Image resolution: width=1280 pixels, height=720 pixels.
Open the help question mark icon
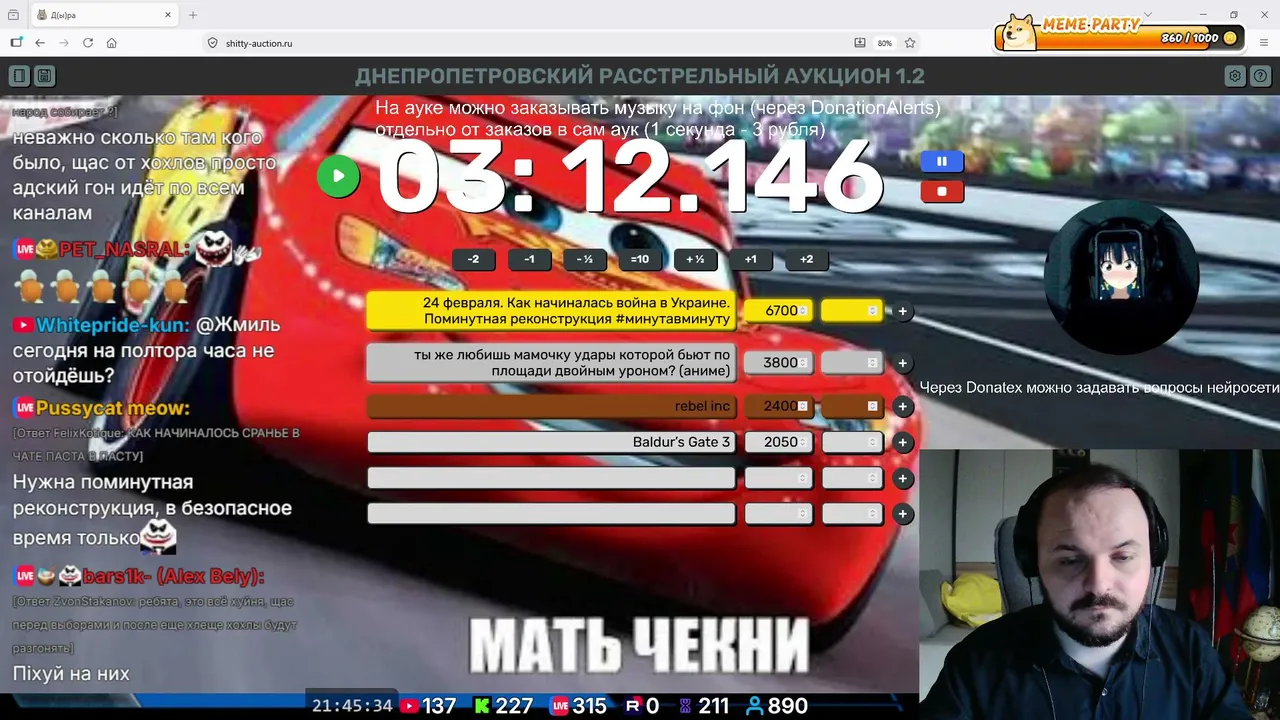(1261, 76)
